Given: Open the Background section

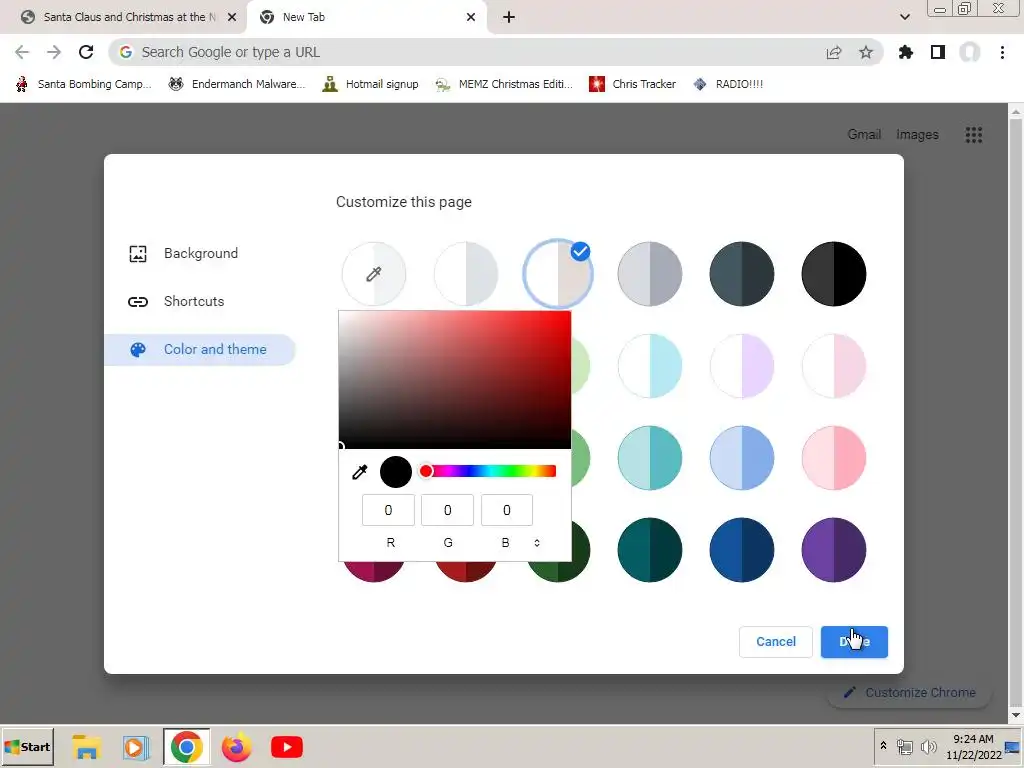Looking at the screenshot, I should tap(200, 253).
